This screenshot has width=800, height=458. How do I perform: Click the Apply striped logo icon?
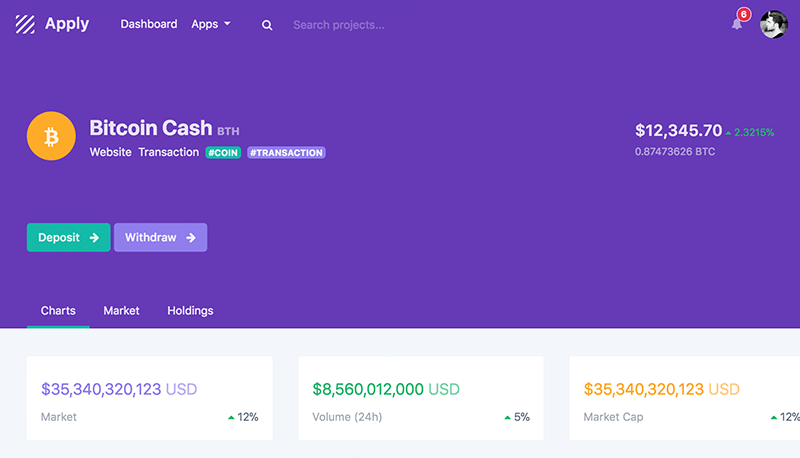pos(25,24)
